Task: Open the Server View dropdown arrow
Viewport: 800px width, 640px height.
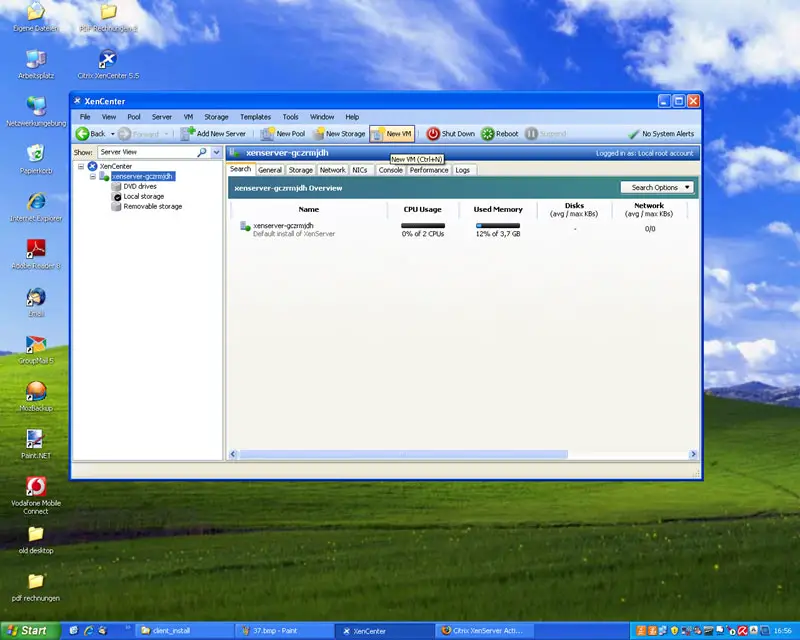Action: (x=216, y=152)
